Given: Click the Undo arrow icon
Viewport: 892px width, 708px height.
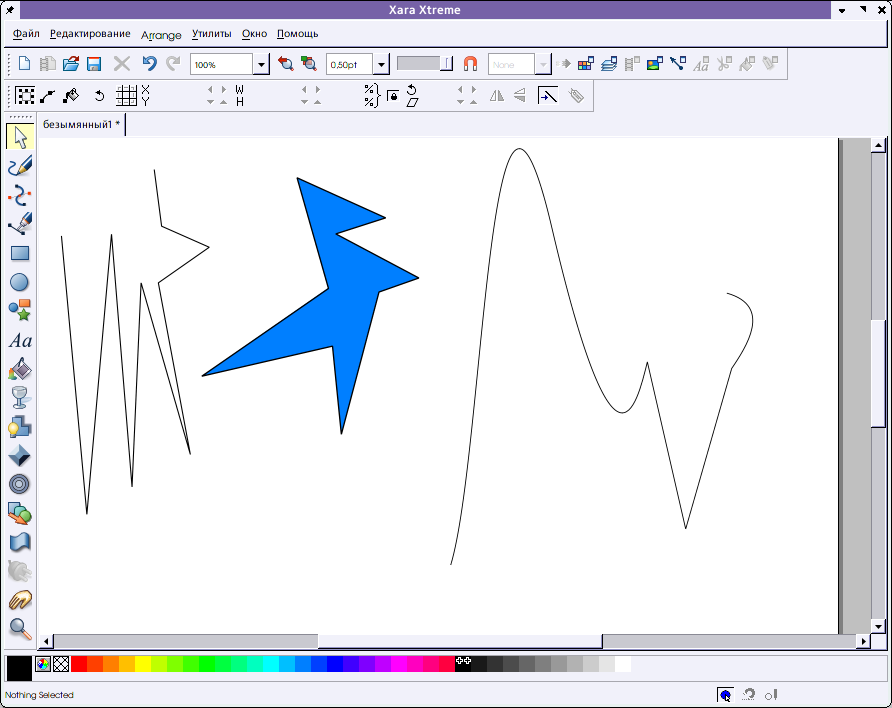Looking at the screenshot, I should 149,64.
